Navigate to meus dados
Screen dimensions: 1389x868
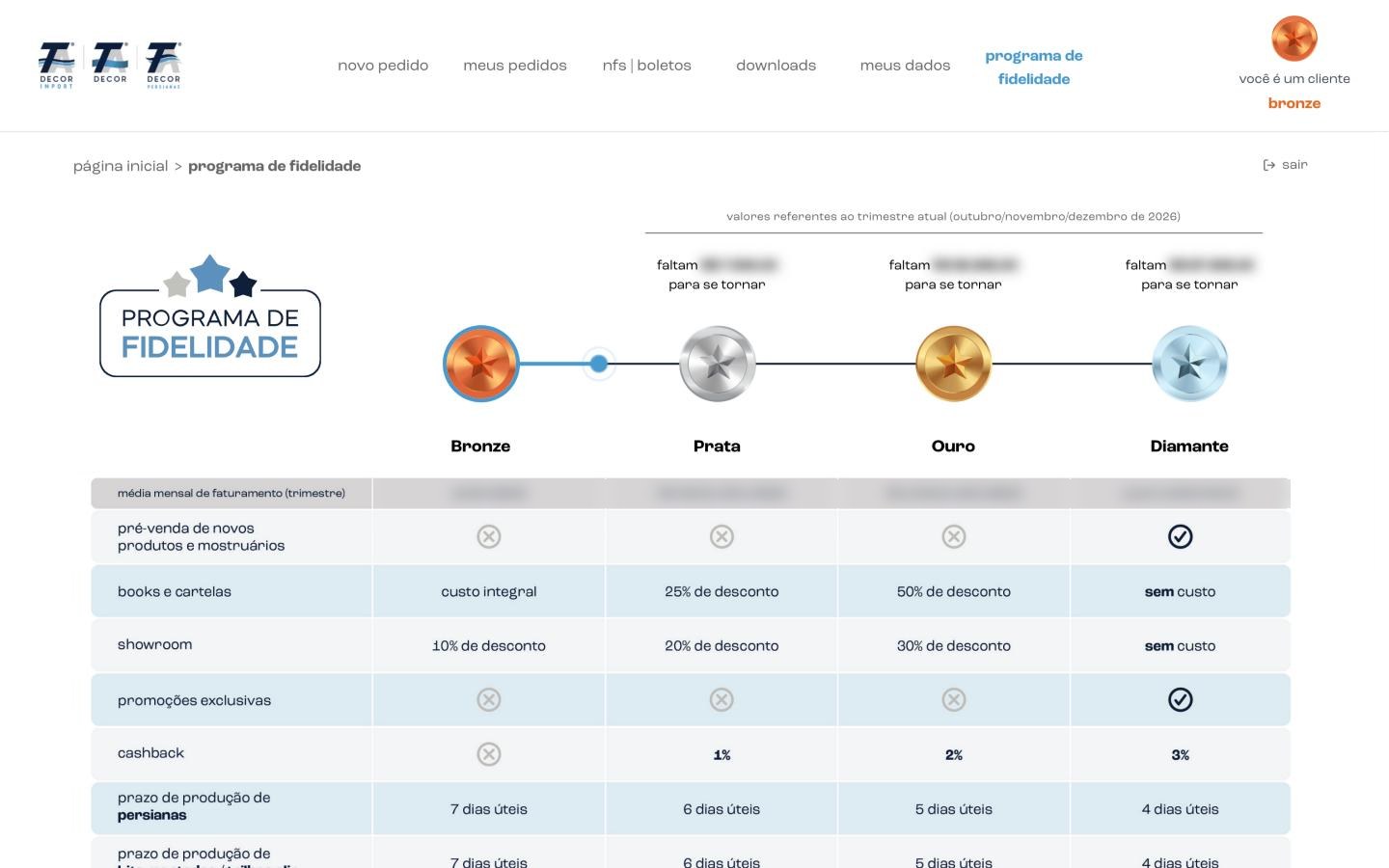(x=906, y=66)
